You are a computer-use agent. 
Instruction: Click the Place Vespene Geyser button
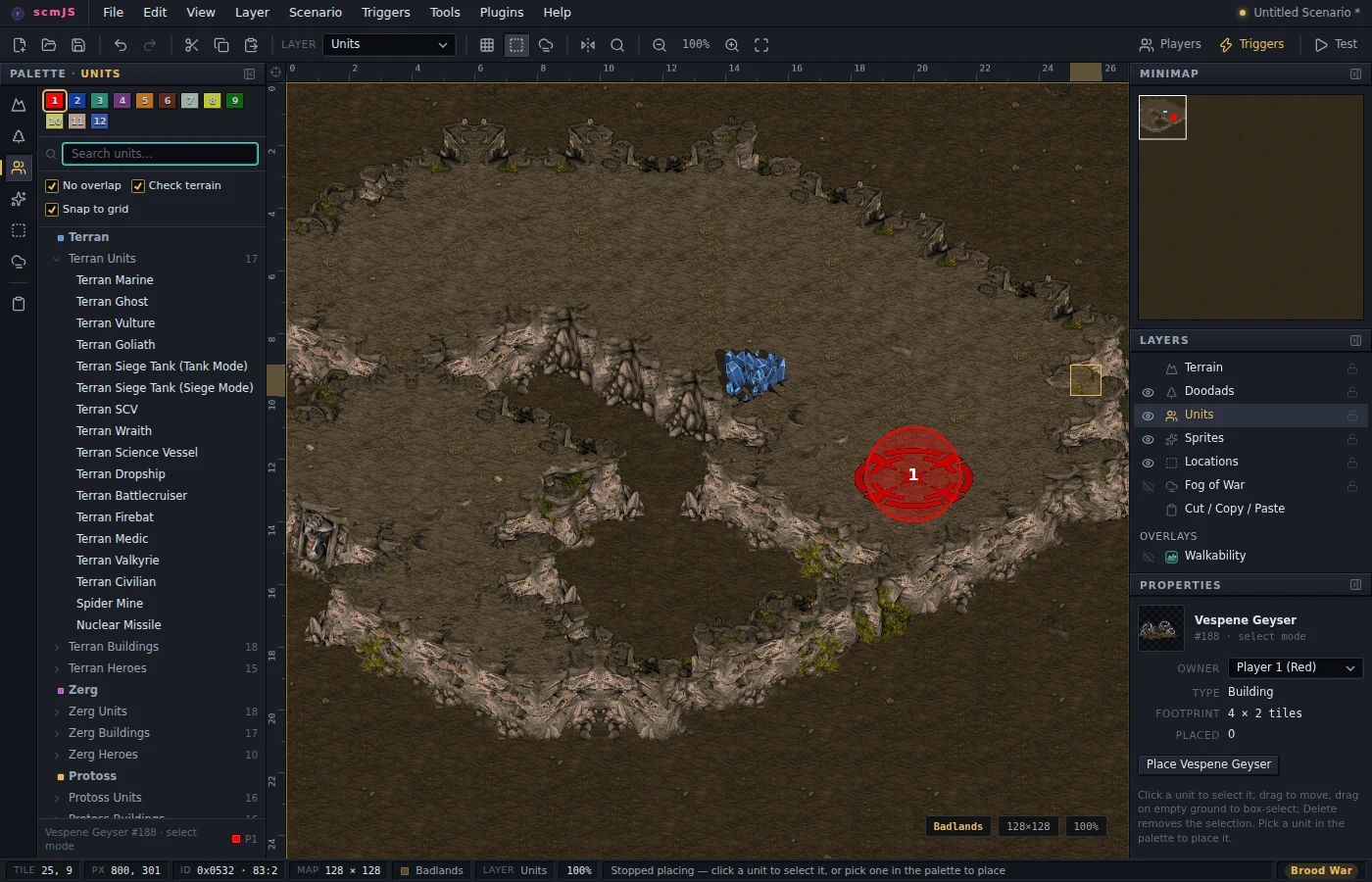[1208, 764]
